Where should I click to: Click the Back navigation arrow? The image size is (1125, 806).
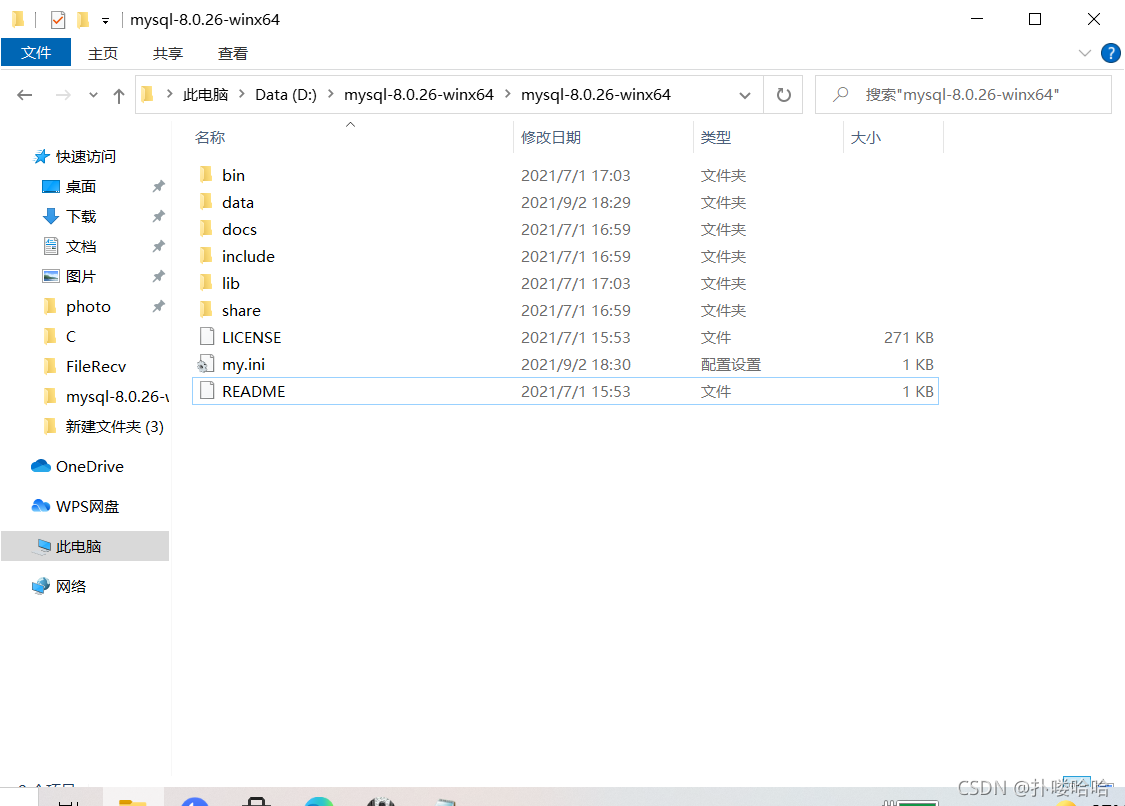(x=25, y=95)
